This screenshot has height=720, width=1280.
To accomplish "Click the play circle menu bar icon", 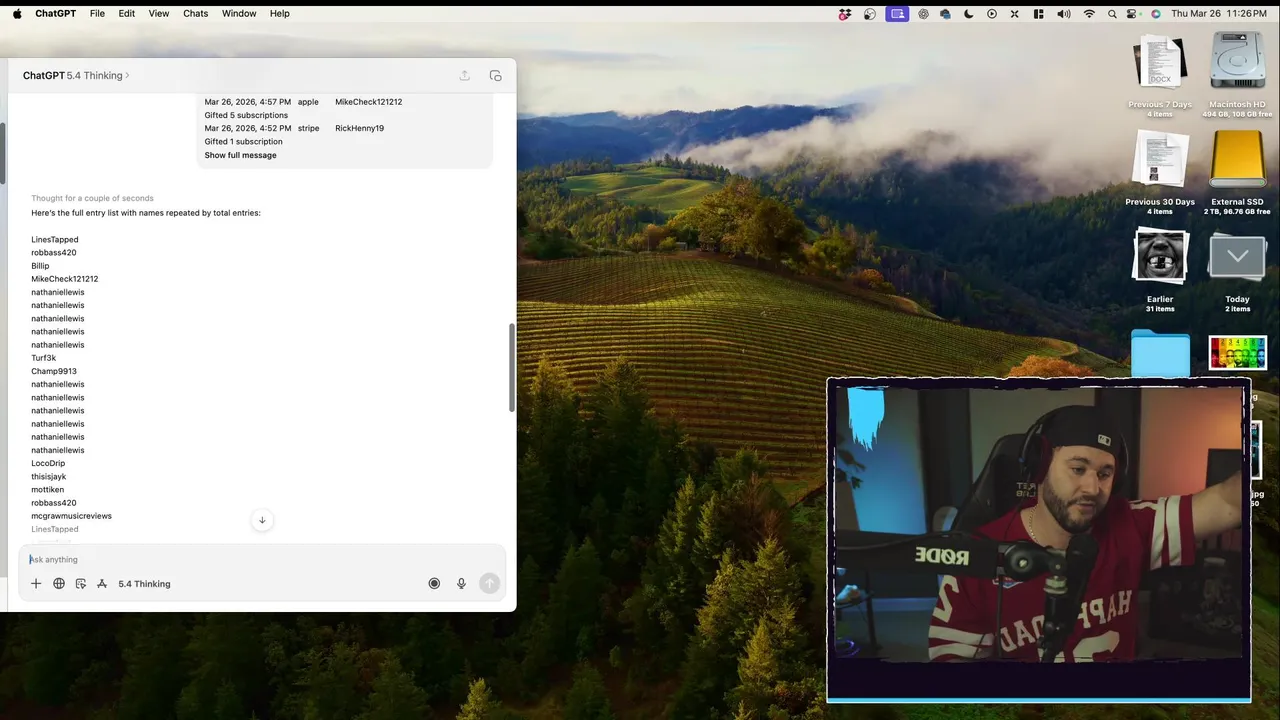I will pos(992,14).
